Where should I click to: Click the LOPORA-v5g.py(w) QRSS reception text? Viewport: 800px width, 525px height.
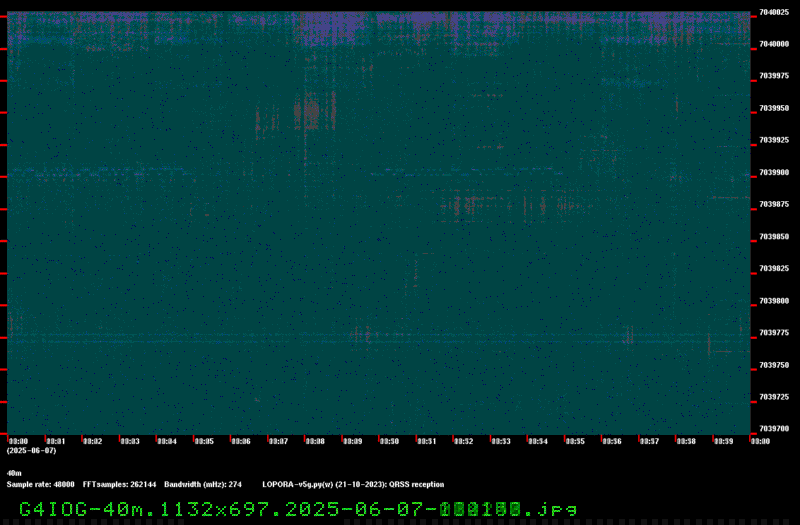tap(353, 485)
